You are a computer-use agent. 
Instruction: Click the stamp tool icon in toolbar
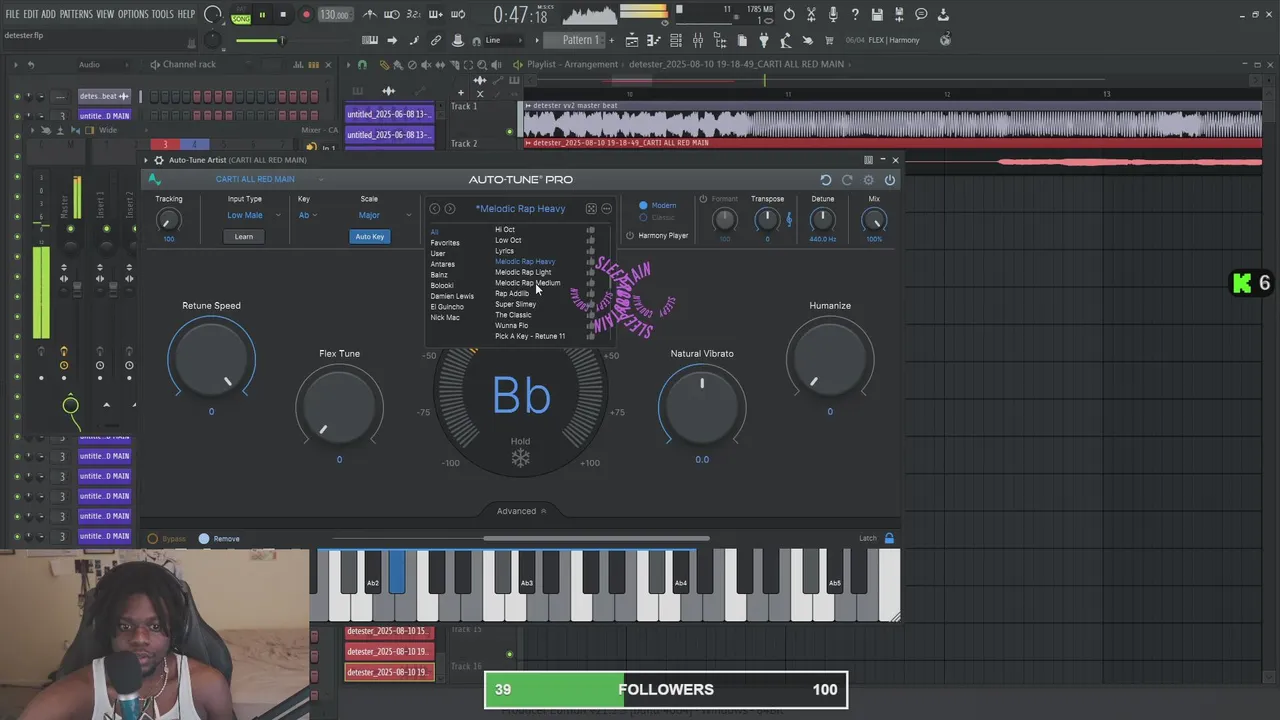tap(458, 40)
